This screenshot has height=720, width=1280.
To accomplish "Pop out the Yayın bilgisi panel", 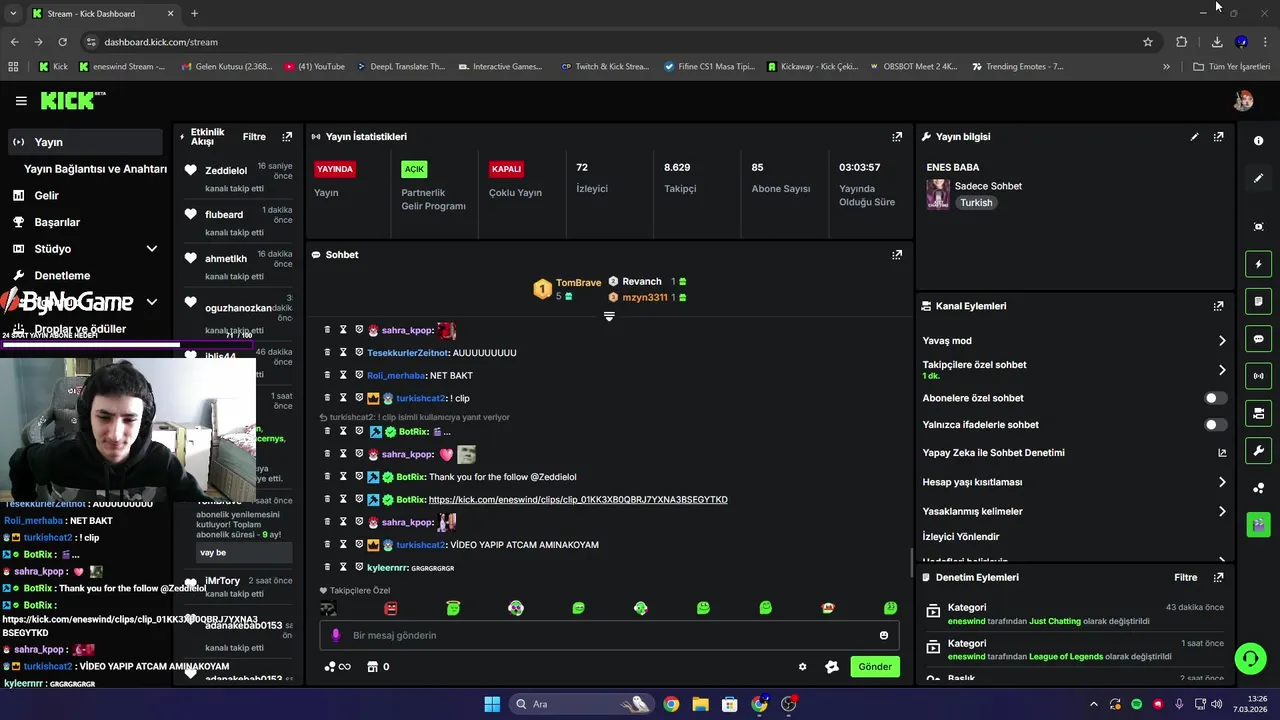I will pos(1218,137).
